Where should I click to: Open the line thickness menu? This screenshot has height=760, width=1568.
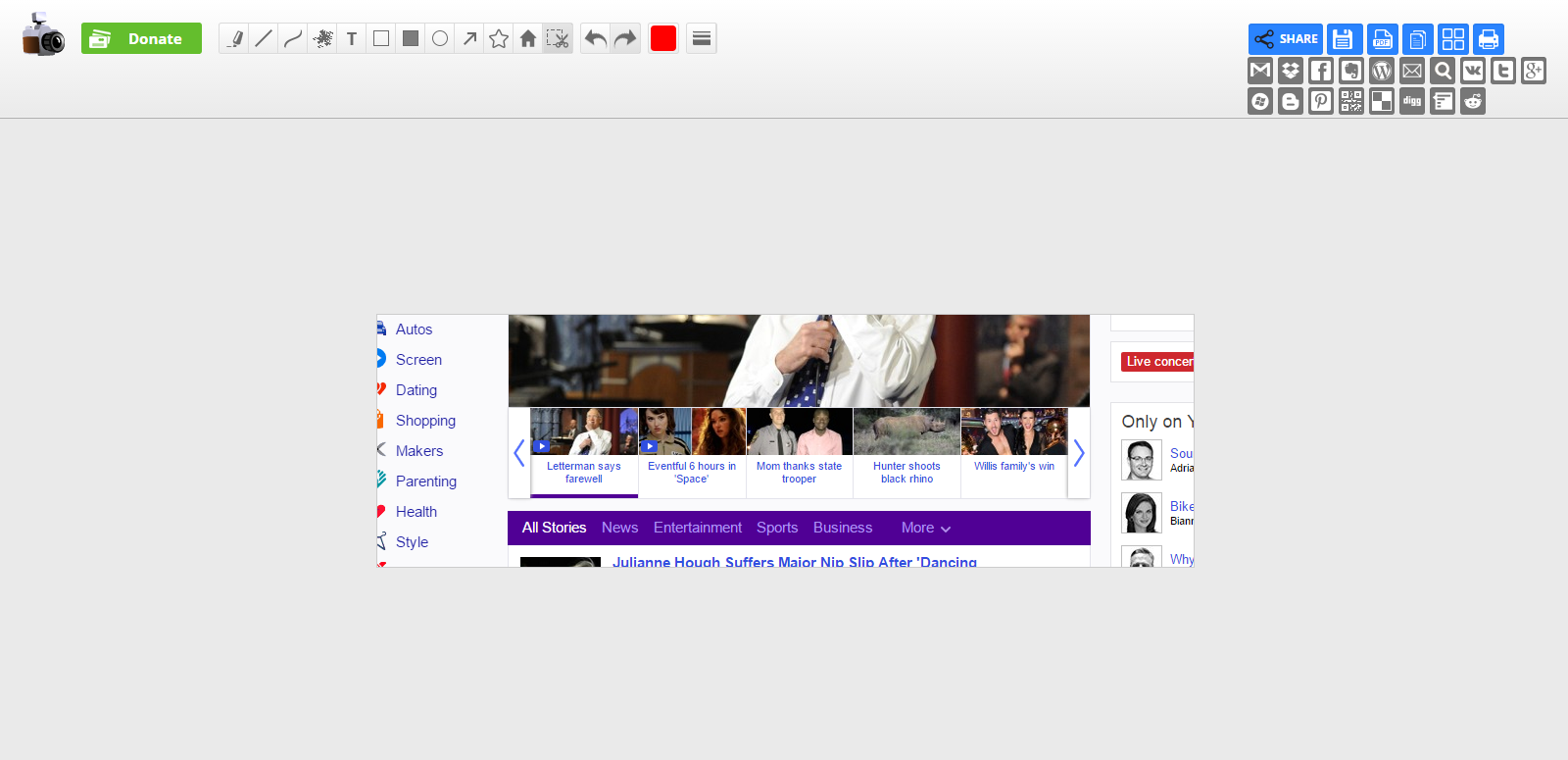coord(702,38)
